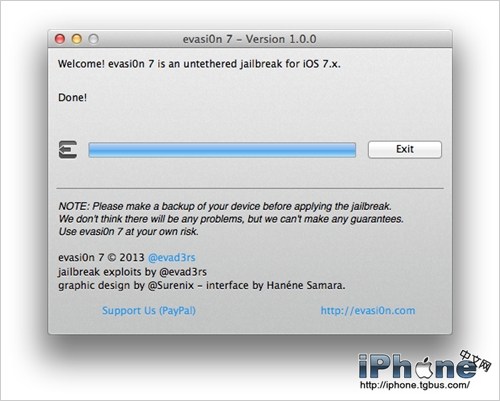Click the jailbreak exploits credit line
Screen dimensions: 500x401
[132, 272]
